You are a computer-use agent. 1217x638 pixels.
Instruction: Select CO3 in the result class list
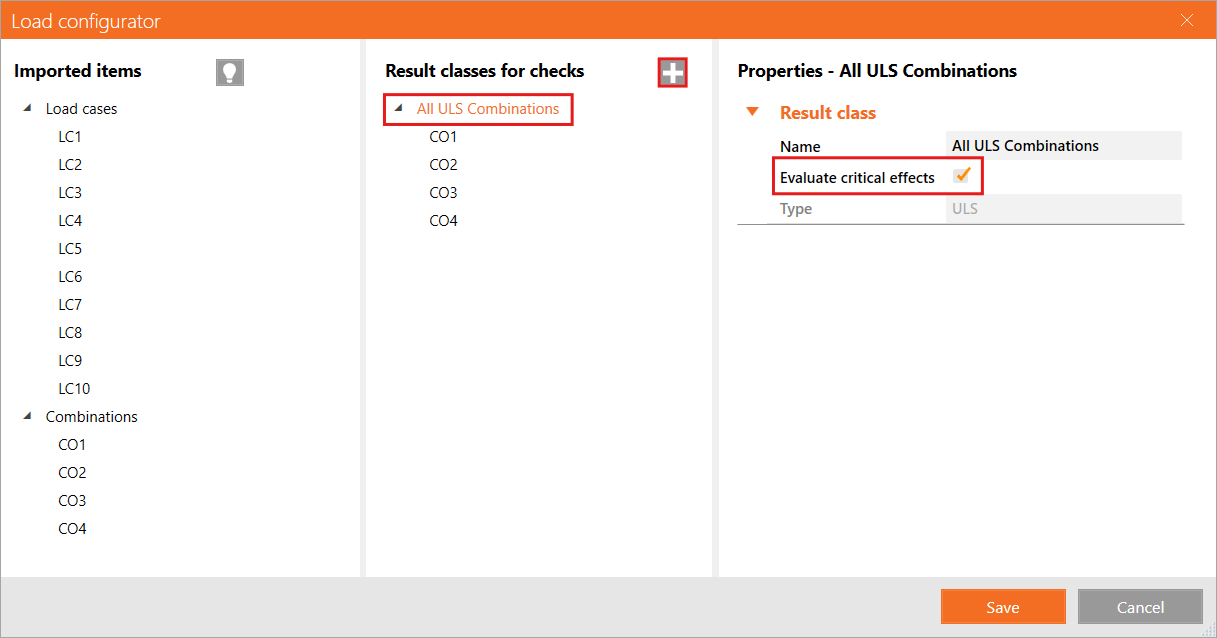click(x=443, y=193)
